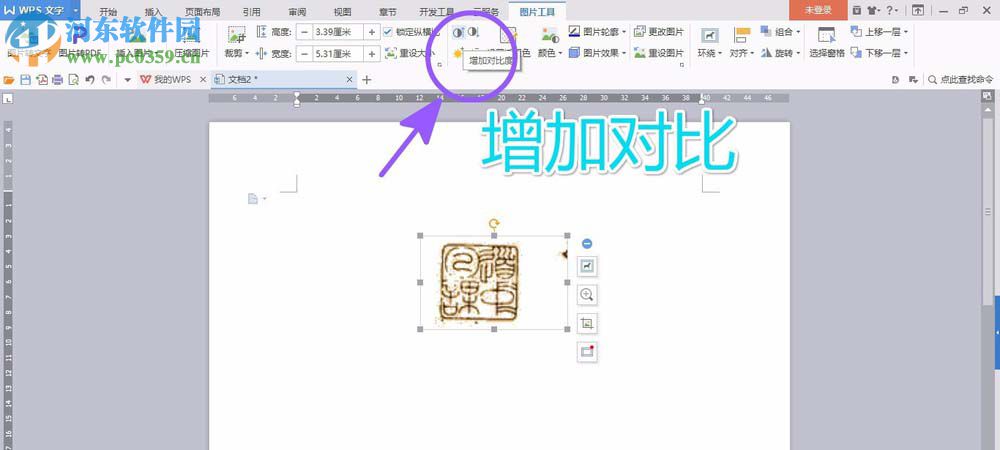Screen dimensions: 1000x450
Task: Switch to the 开发工具 ribbon tab
Action: coord(437,11)
